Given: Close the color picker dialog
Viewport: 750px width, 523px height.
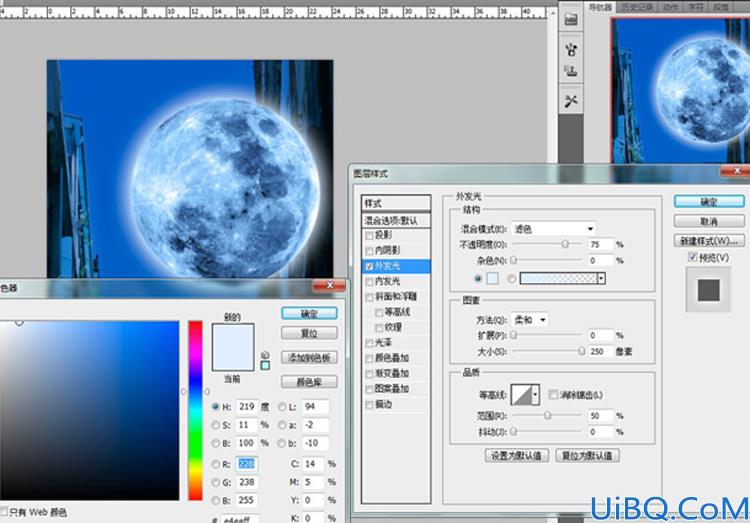Looking at the screenshot, I should [x=329, y=285].
